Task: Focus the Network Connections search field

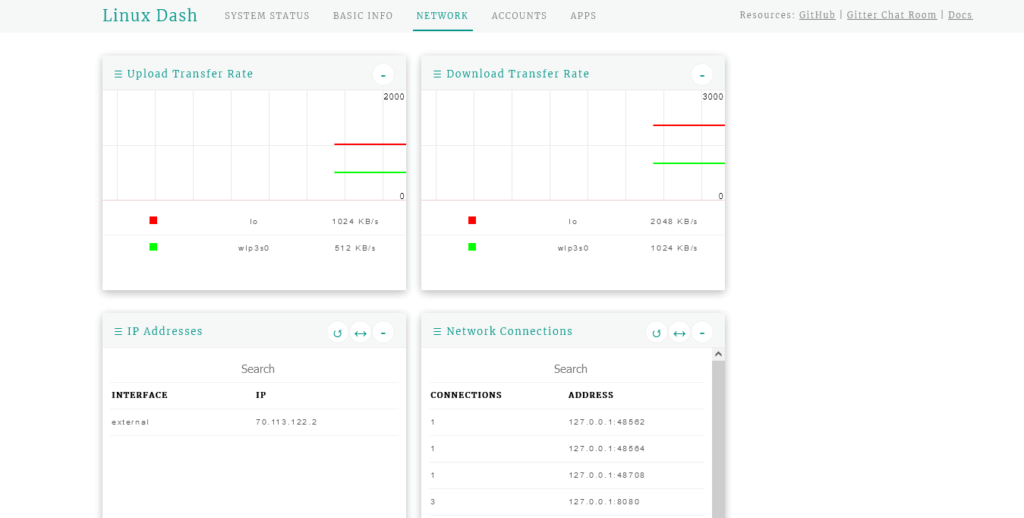Action: (x=567, y=369)
